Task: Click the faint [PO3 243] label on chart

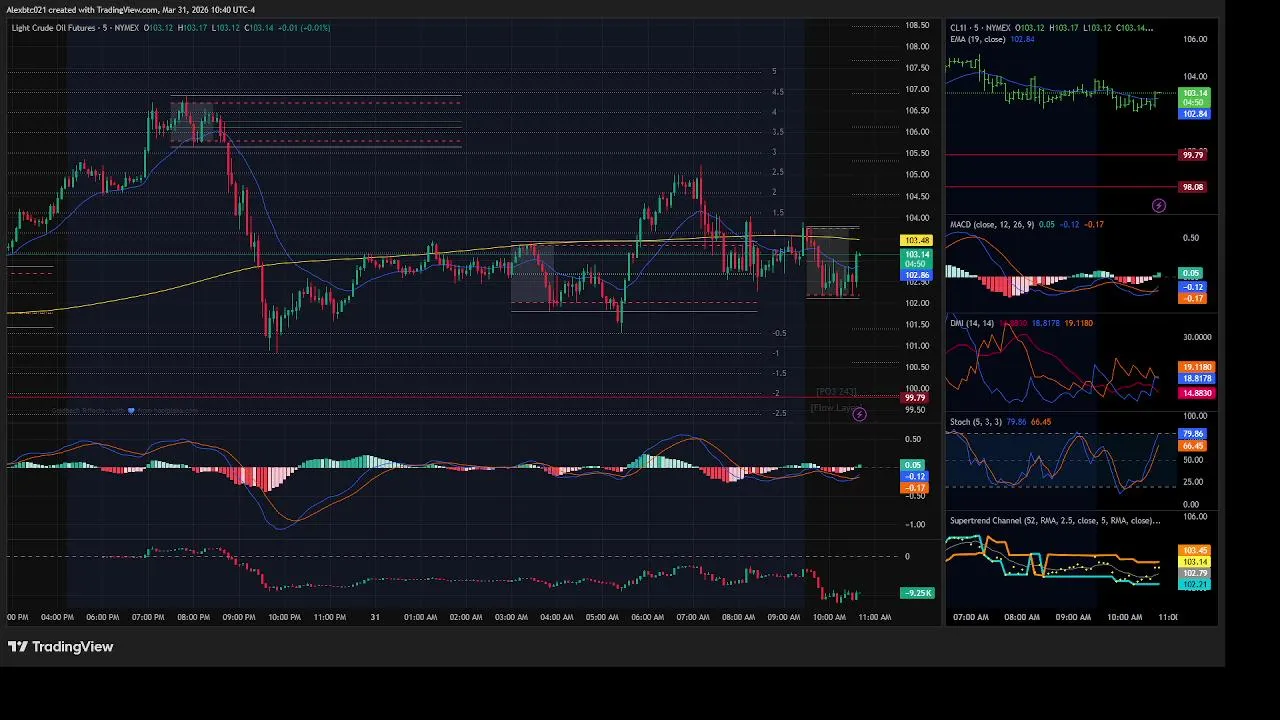Action: pos(836,392)
